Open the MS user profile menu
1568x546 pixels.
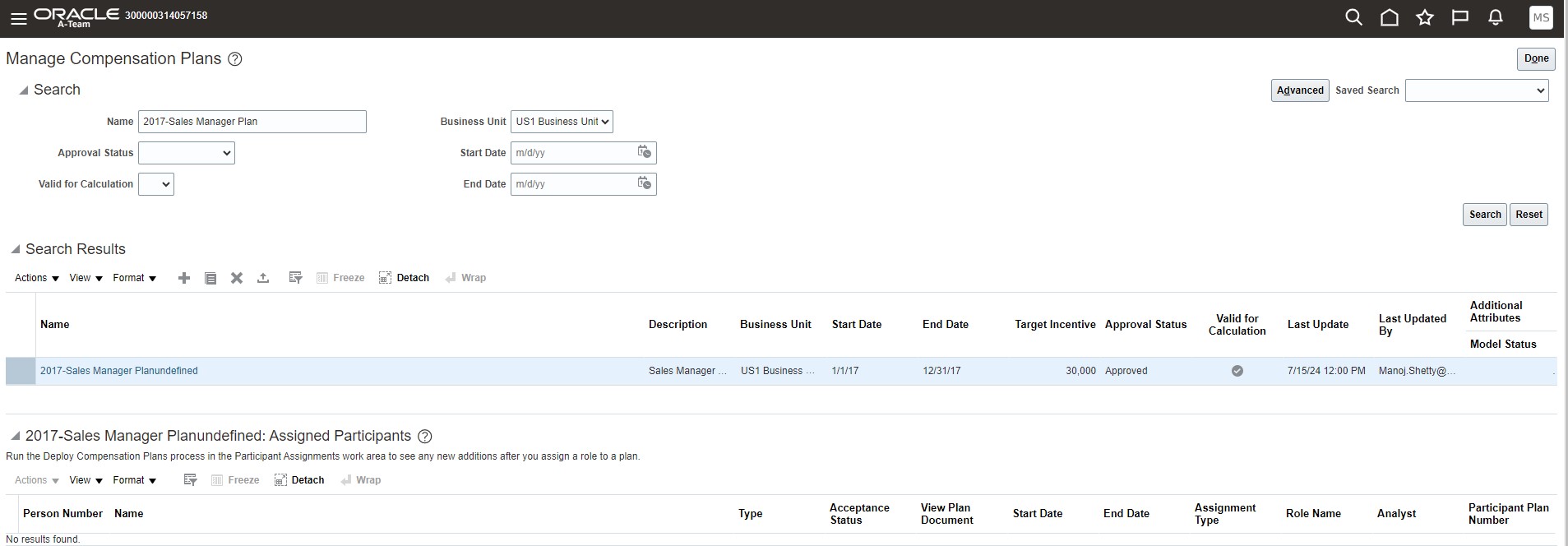coord(1541,18)
